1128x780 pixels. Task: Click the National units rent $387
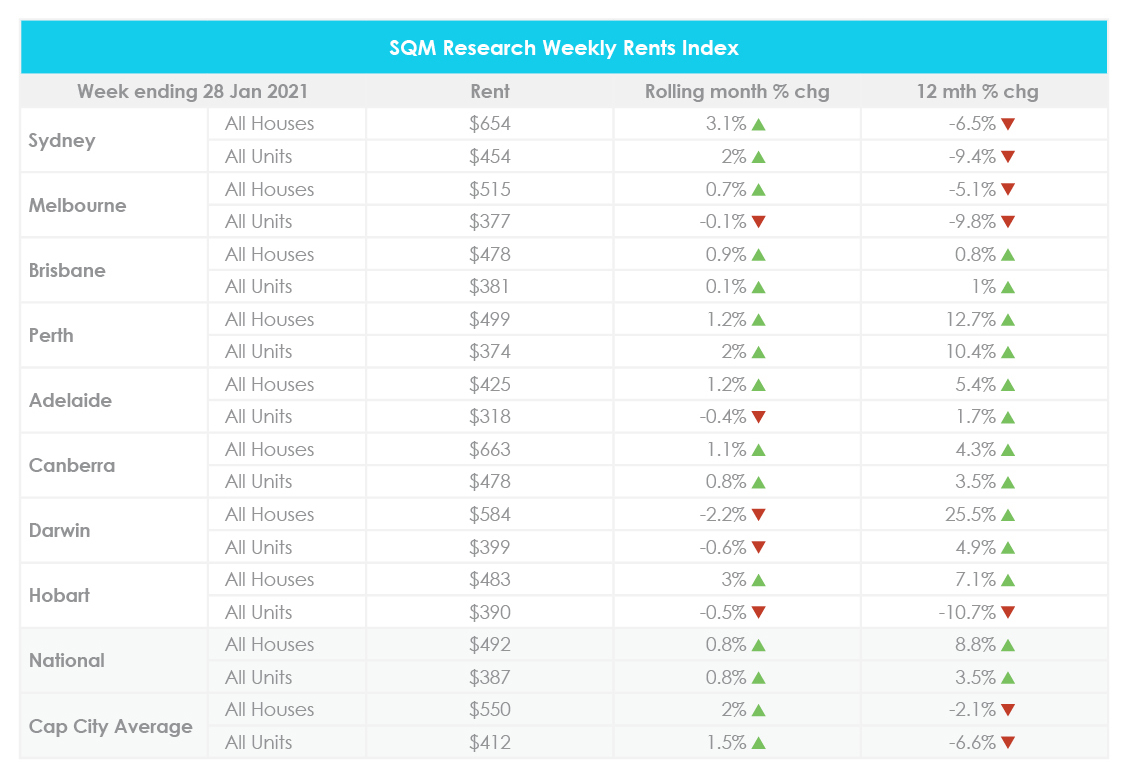tap(490, 678)
